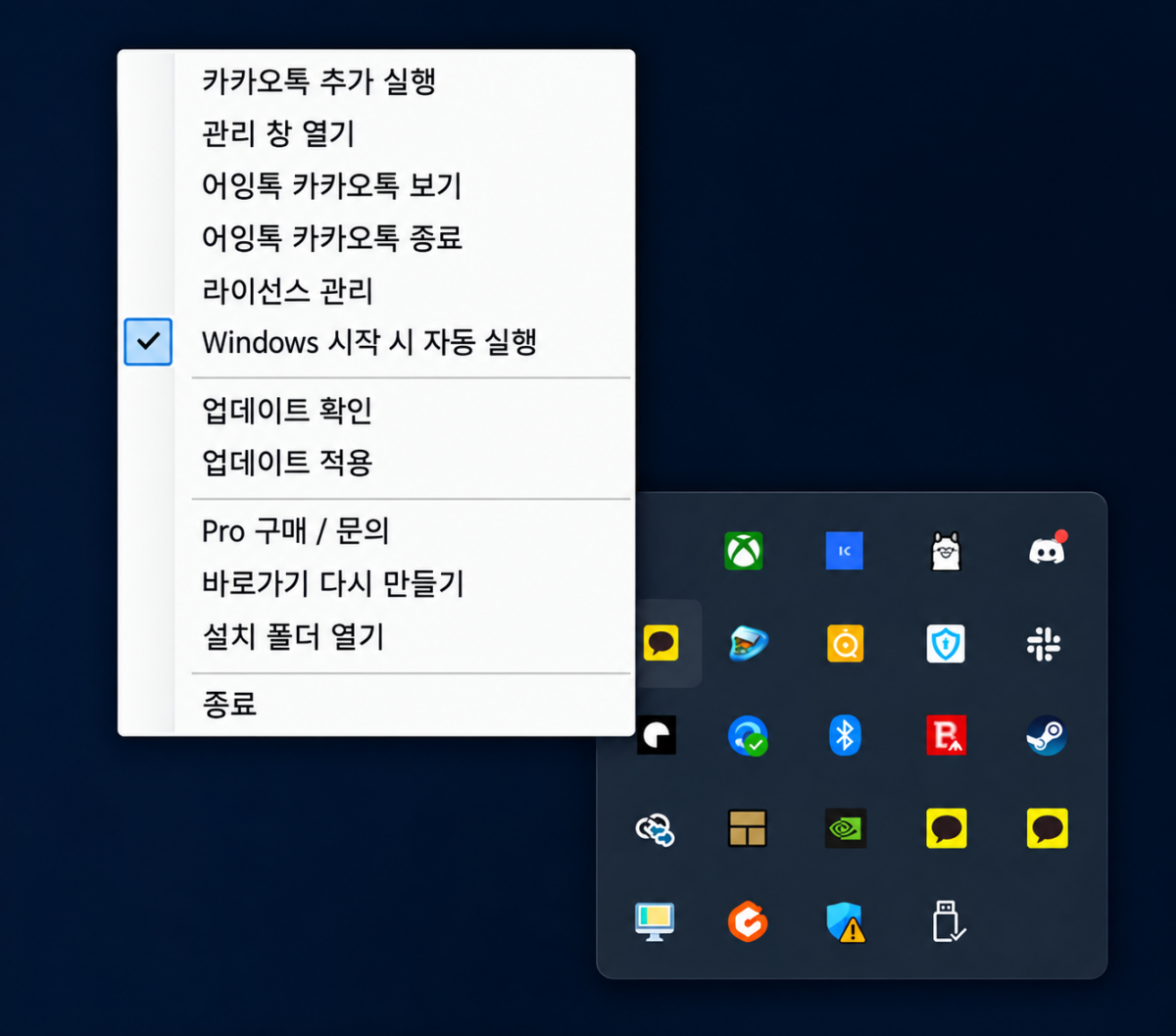Select 카카오톡 추가 실행 menu entry
The width and height of the screenshot is (1176, 1036).
click(376, 81)
